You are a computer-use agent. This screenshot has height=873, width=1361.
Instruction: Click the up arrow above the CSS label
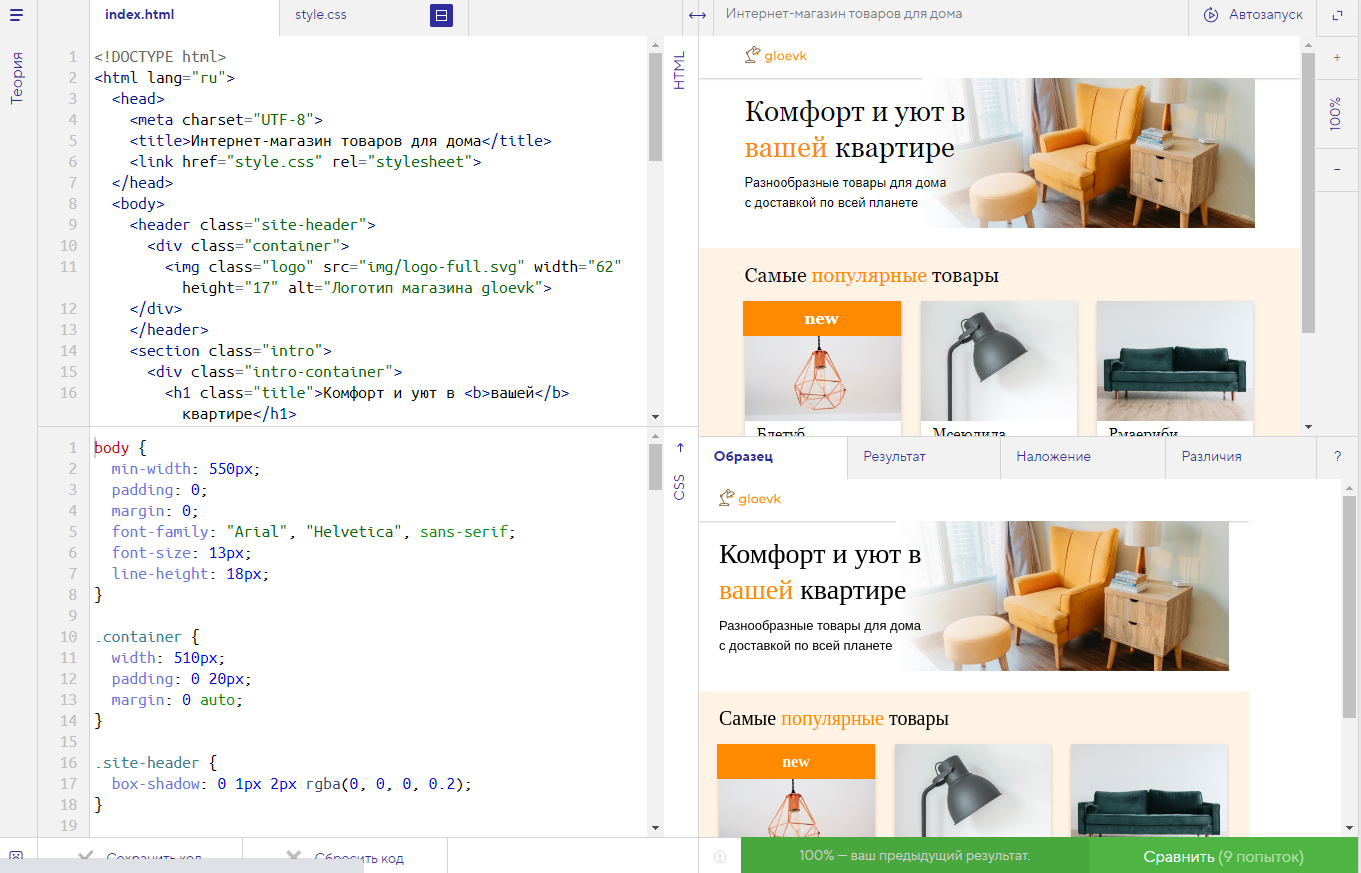point(680,448)
